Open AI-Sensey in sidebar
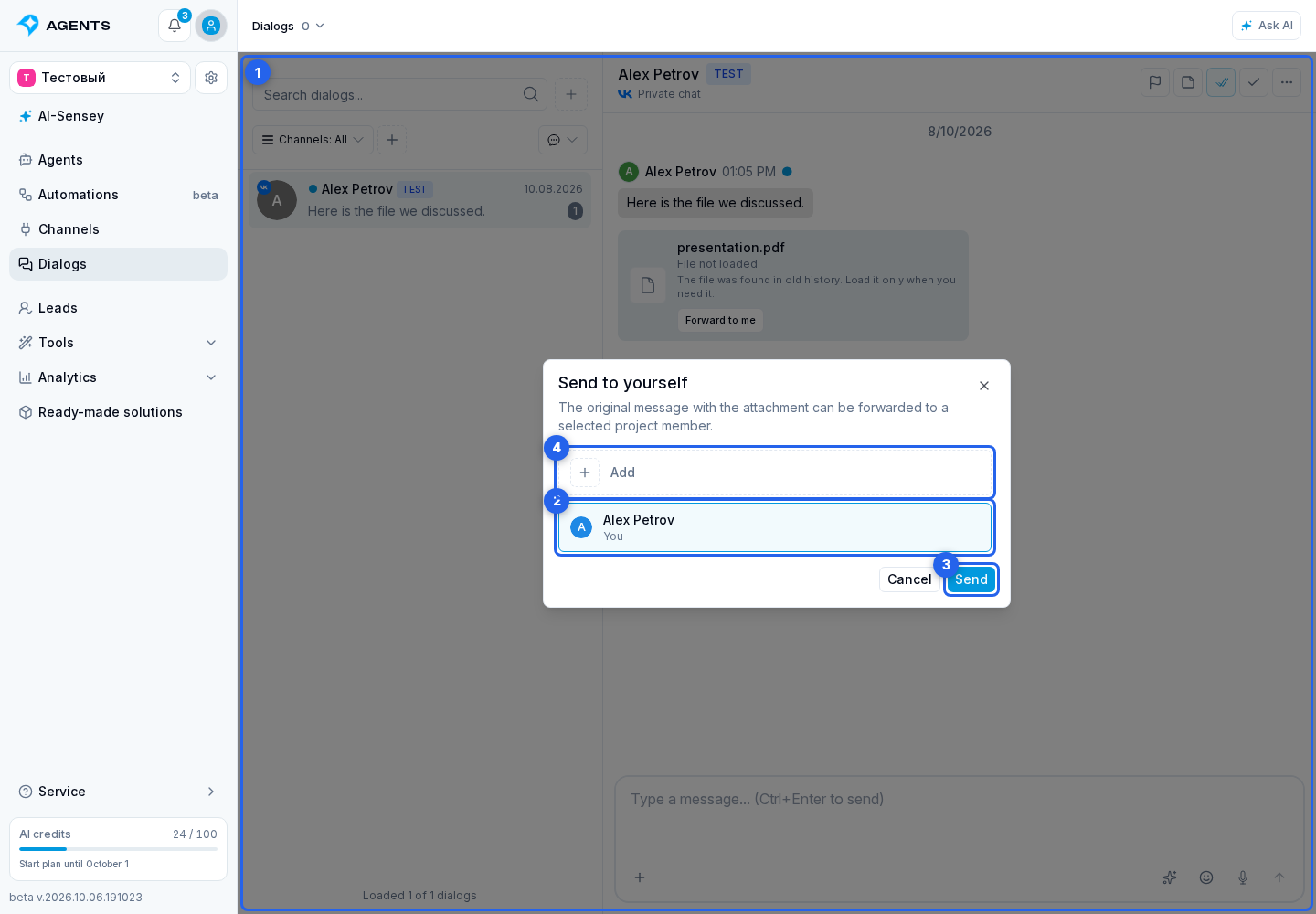Image resolution: width=1316 pixels, height=914 pixels. point(118,116)
